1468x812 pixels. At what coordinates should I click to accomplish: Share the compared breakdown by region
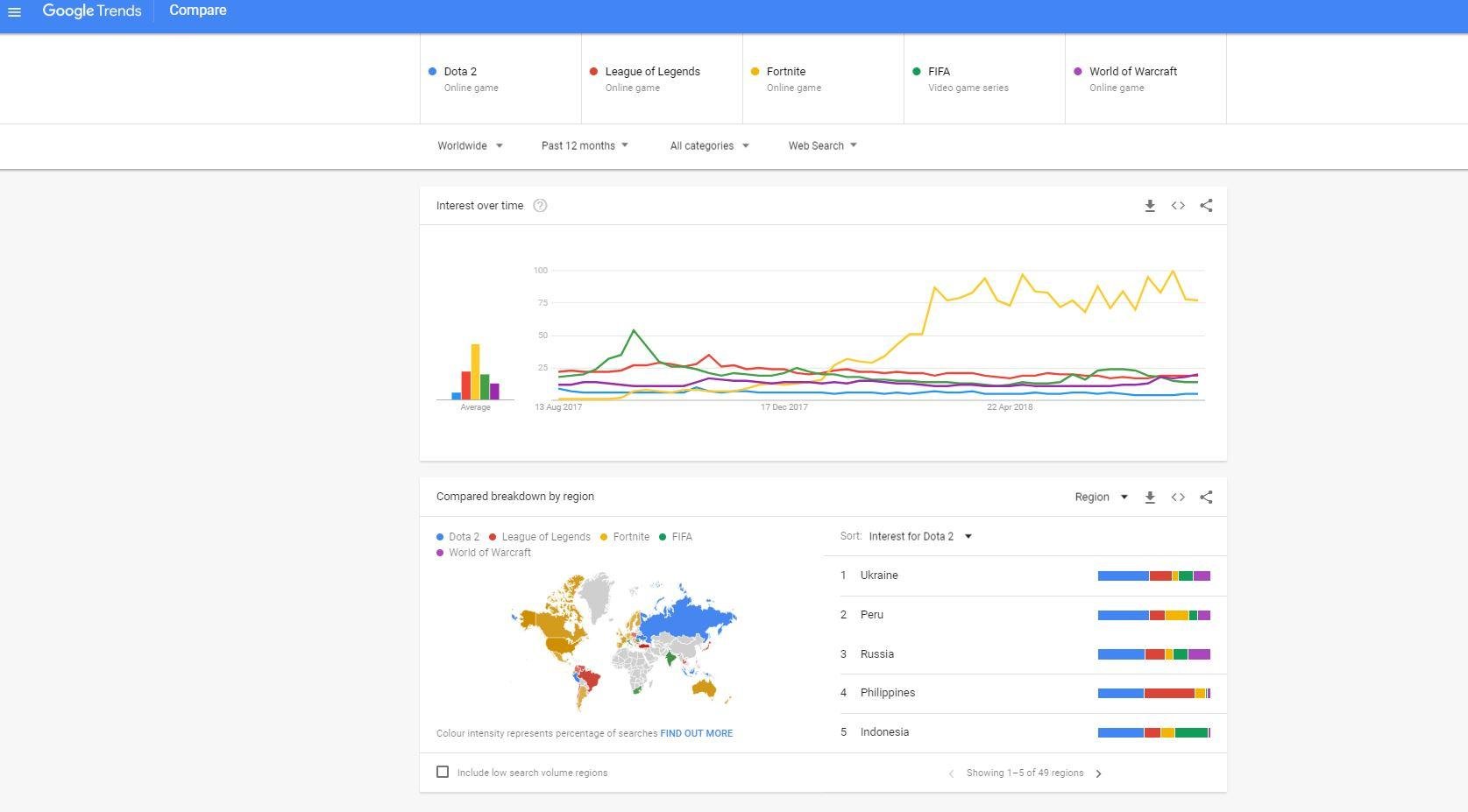coord(1206,498)
